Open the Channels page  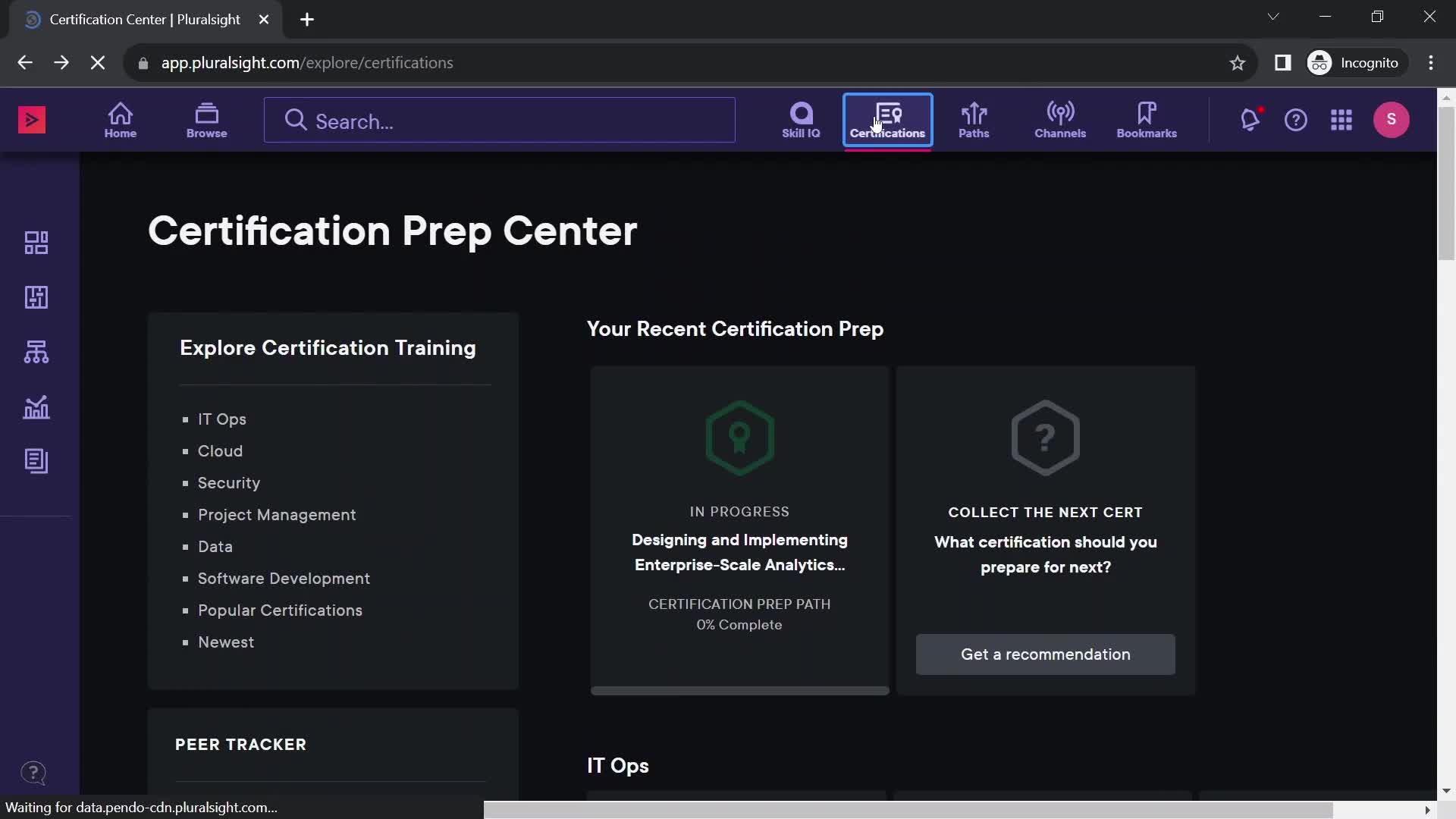(1060, 120)
